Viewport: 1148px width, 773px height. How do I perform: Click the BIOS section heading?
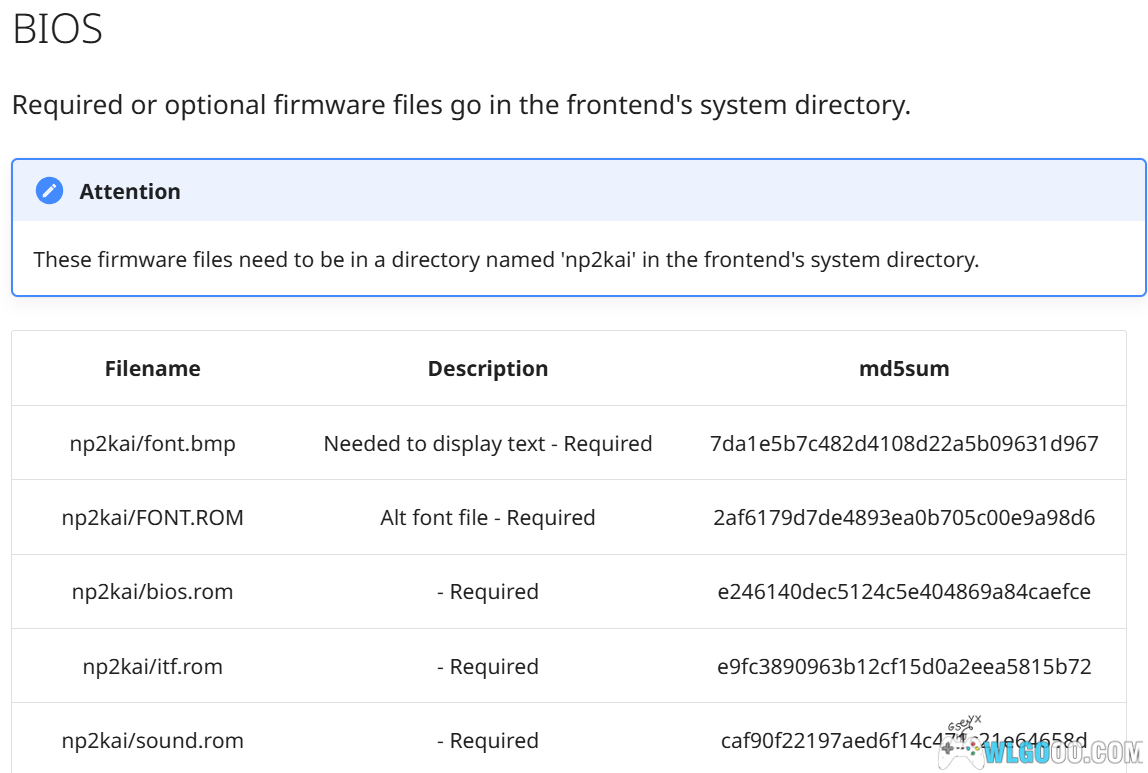coord(57,30)
